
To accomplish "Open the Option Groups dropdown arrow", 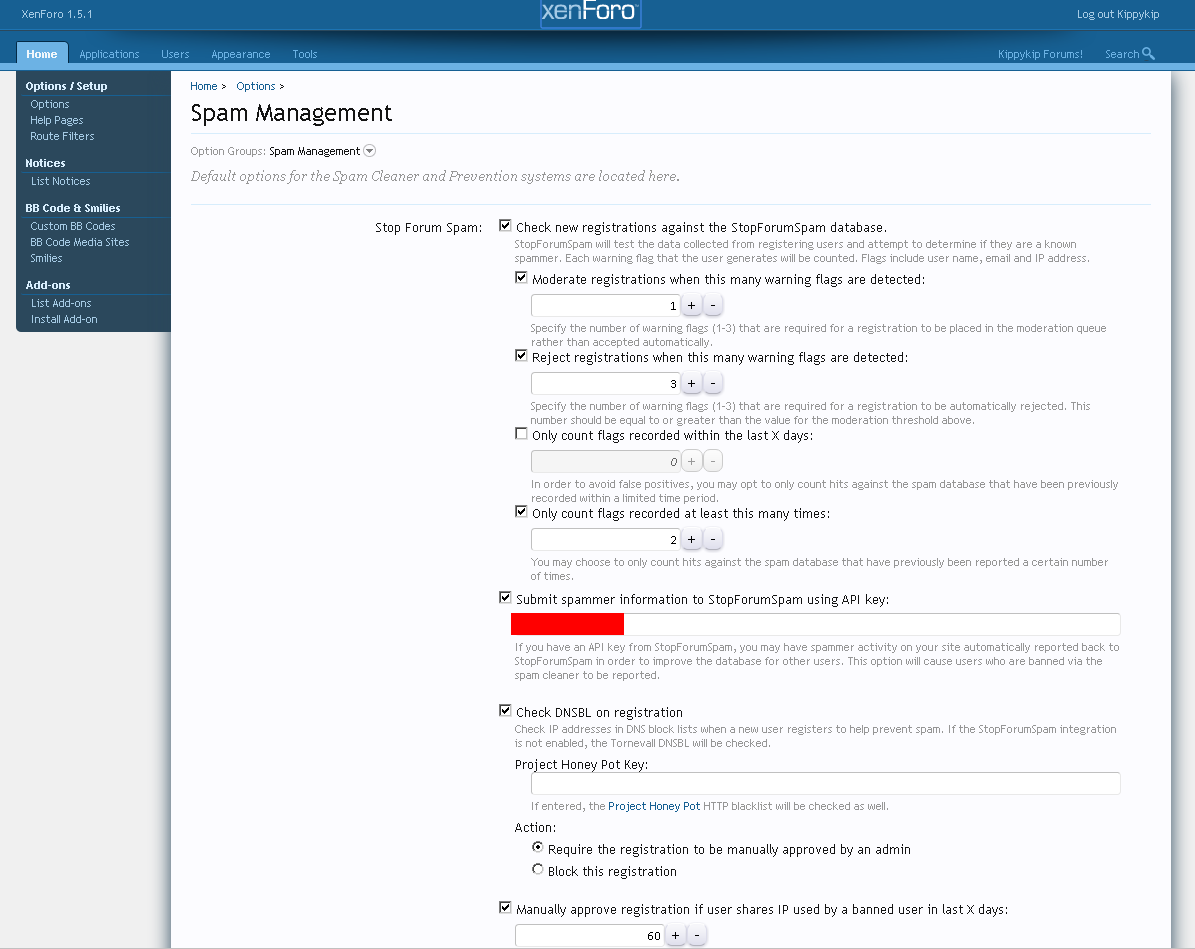I will click(x=369, y=151).
